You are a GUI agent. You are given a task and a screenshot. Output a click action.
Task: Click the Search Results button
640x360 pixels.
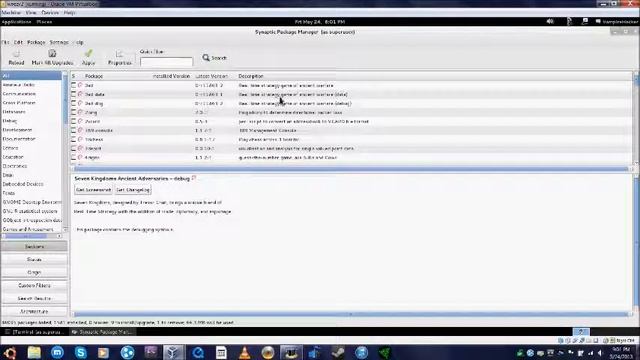click(34, 298)
